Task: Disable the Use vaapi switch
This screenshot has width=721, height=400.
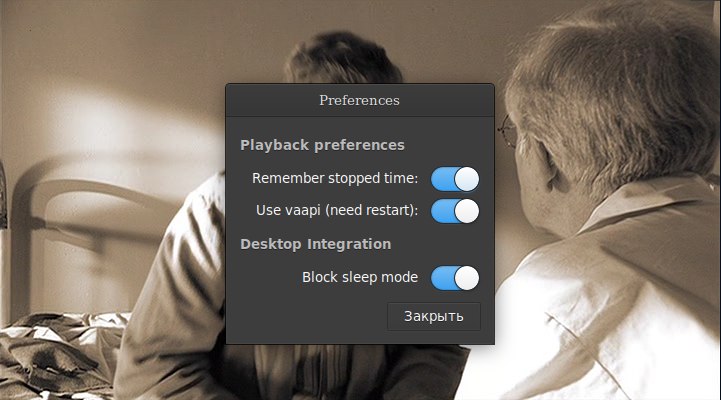Action: click(x=455, y=211)
